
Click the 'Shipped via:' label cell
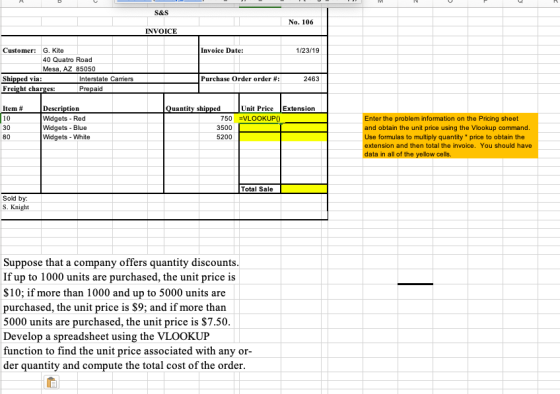click(22, 79)
